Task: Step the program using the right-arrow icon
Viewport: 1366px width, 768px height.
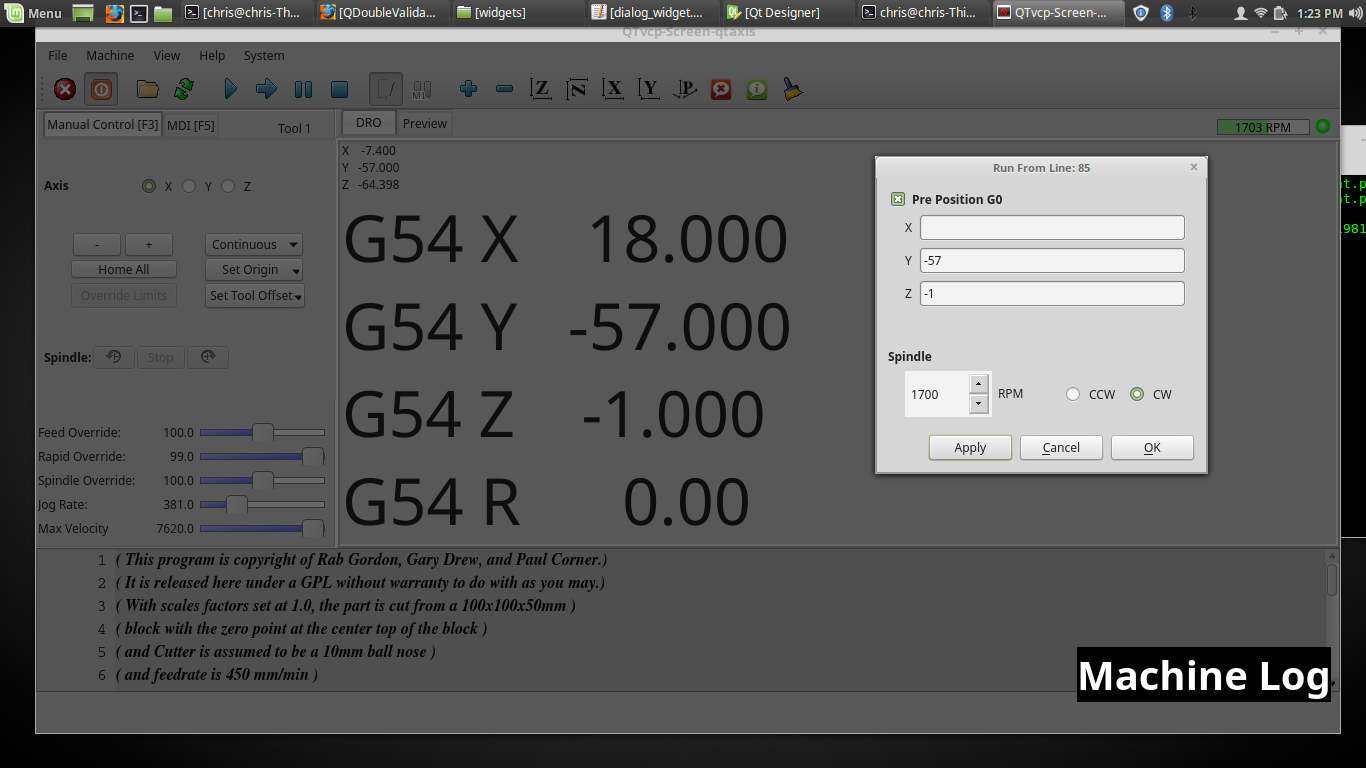Action: pos(266,89)
